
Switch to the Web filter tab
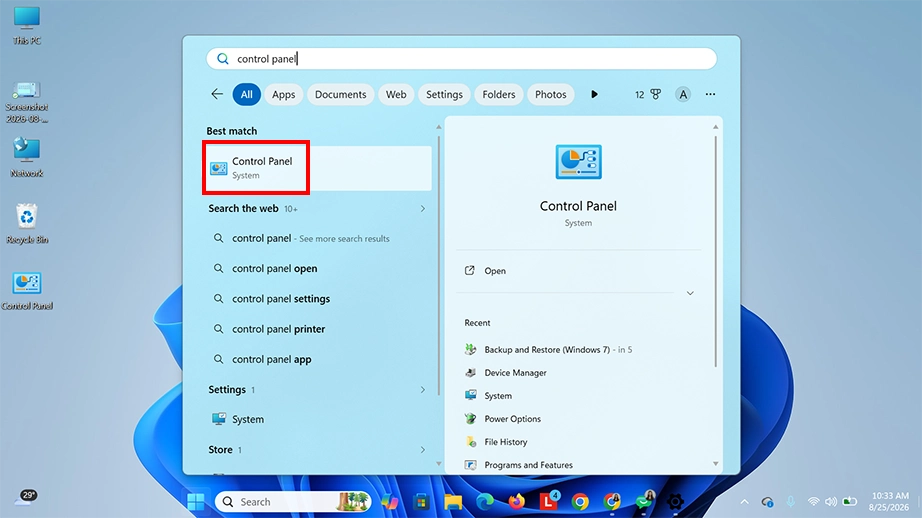(x=396, y=94)
